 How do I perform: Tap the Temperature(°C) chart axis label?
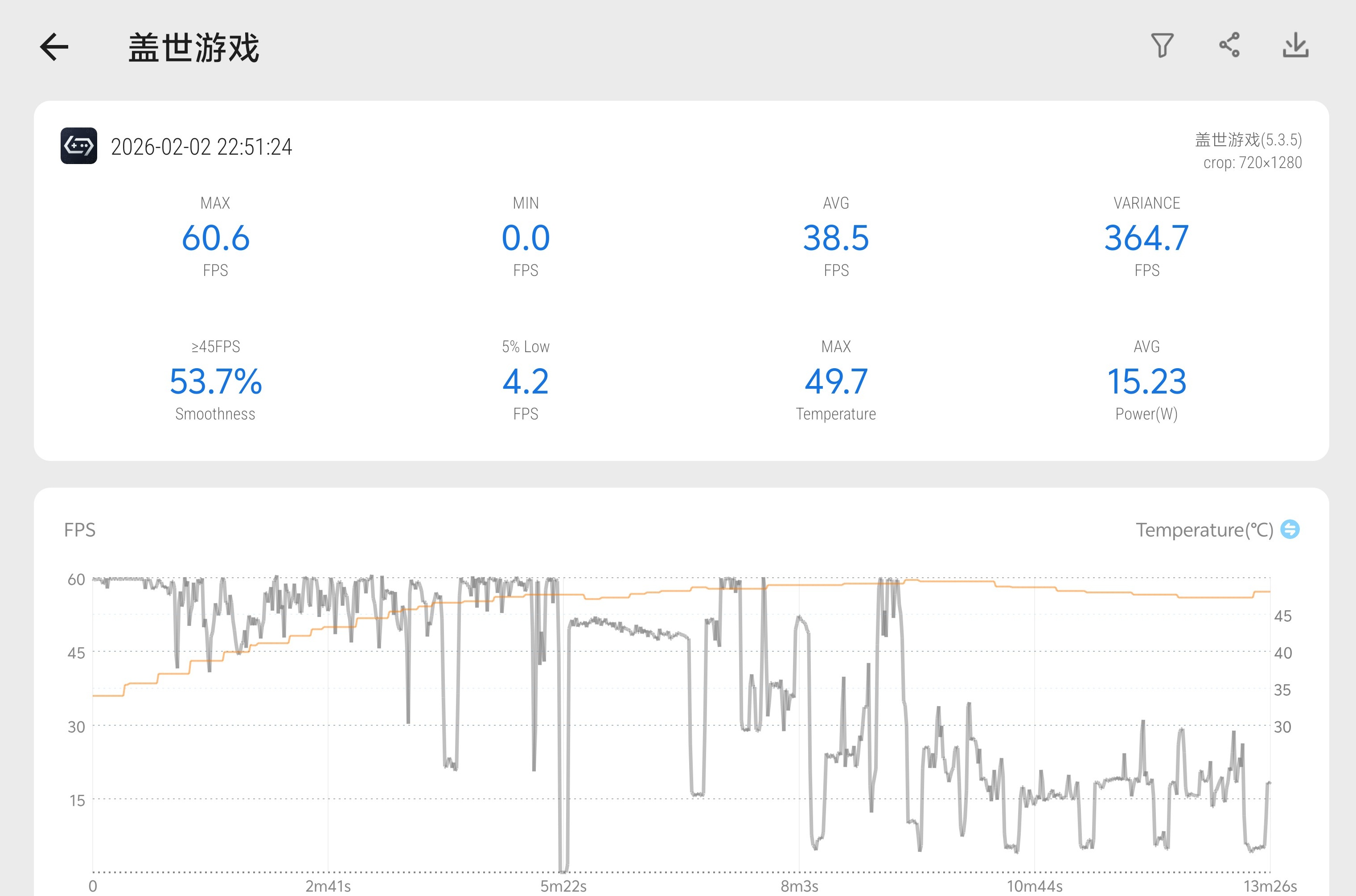tap(1204, 530)
